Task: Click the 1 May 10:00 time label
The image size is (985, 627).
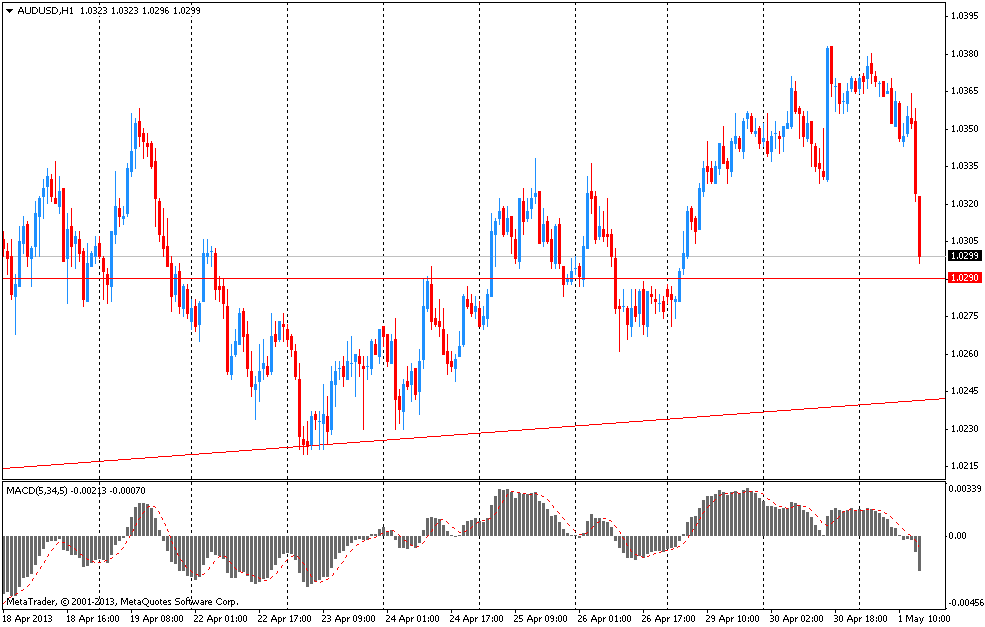Action: click(x=923, y=619)
